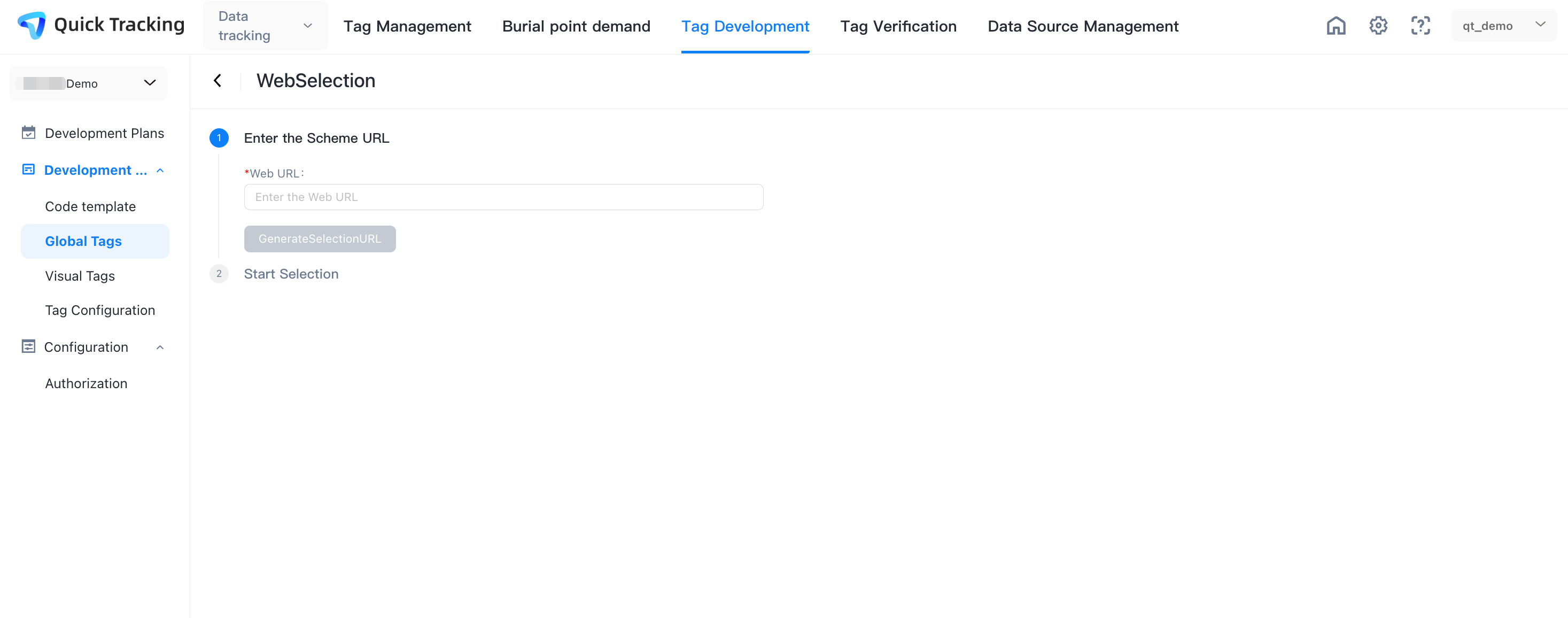Click the help scan question-mark icon
1568x618 pixels.
[x=1420, y=26]
